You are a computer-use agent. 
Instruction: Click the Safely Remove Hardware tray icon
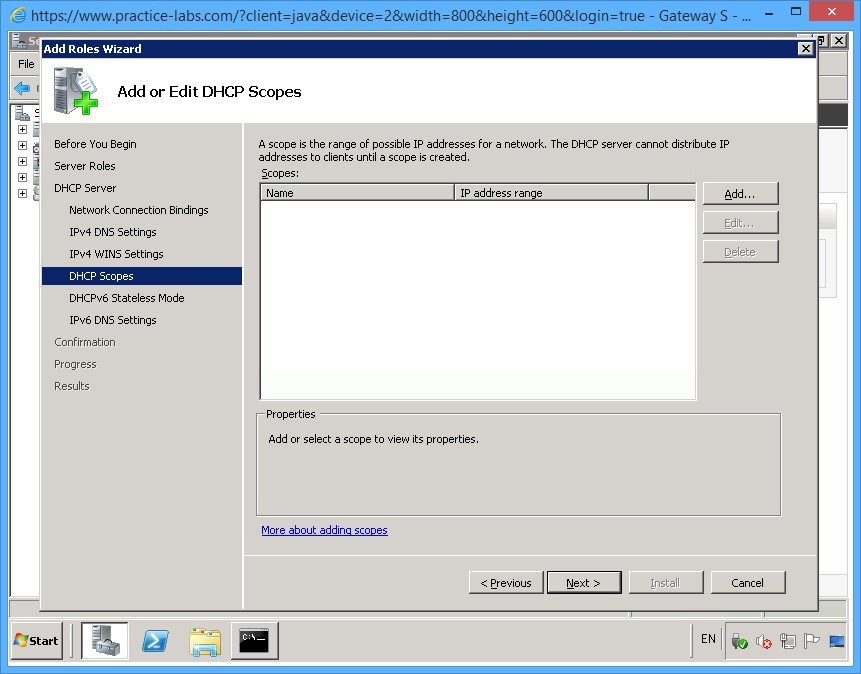click(740, 640)
